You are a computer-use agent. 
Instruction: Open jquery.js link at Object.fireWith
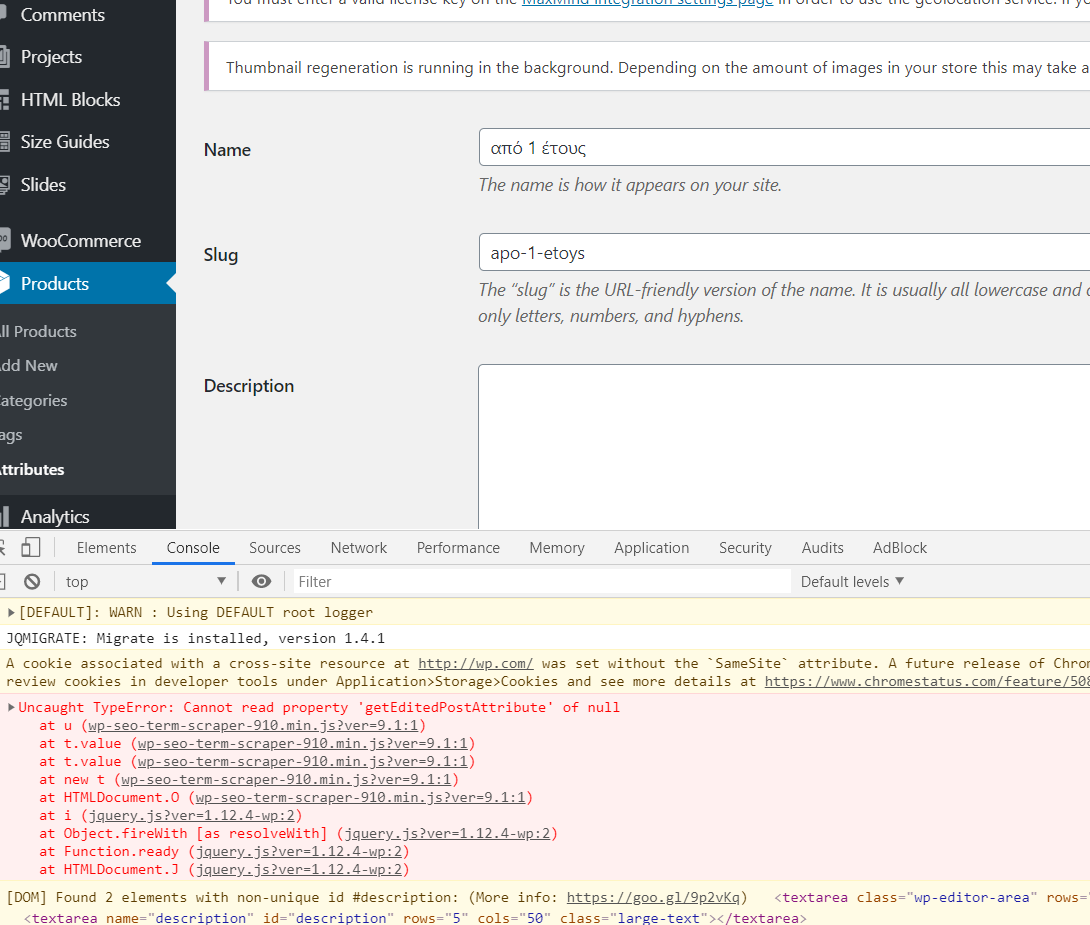tap(448, 834)
